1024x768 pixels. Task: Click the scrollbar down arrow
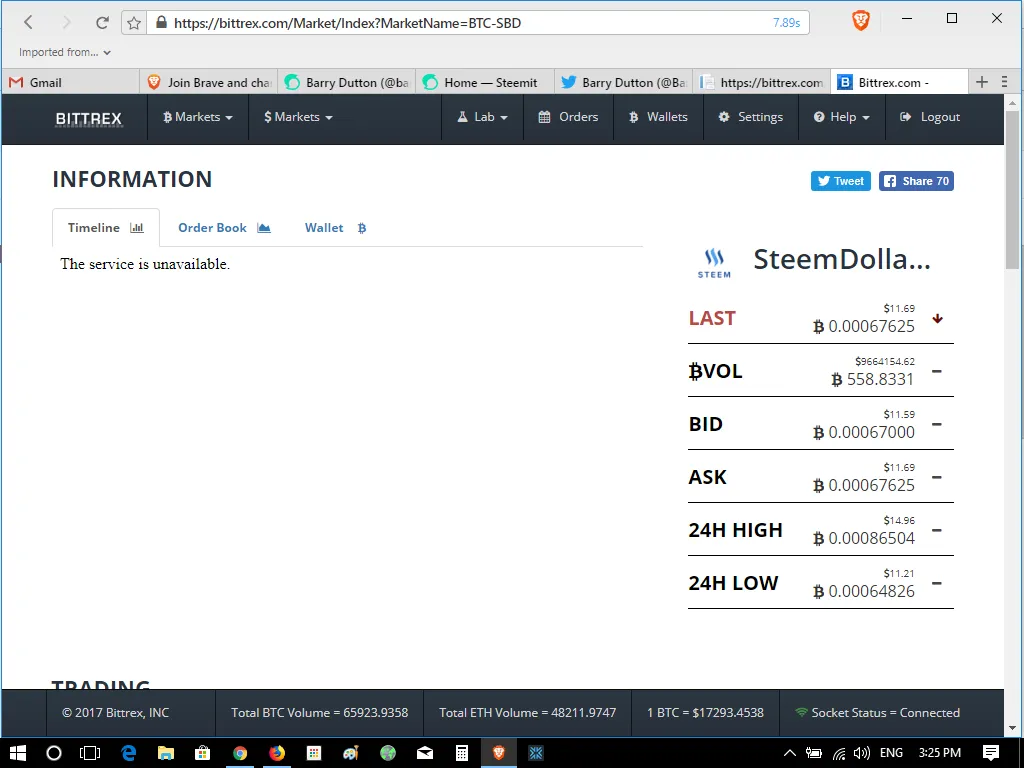(1012, 728)
